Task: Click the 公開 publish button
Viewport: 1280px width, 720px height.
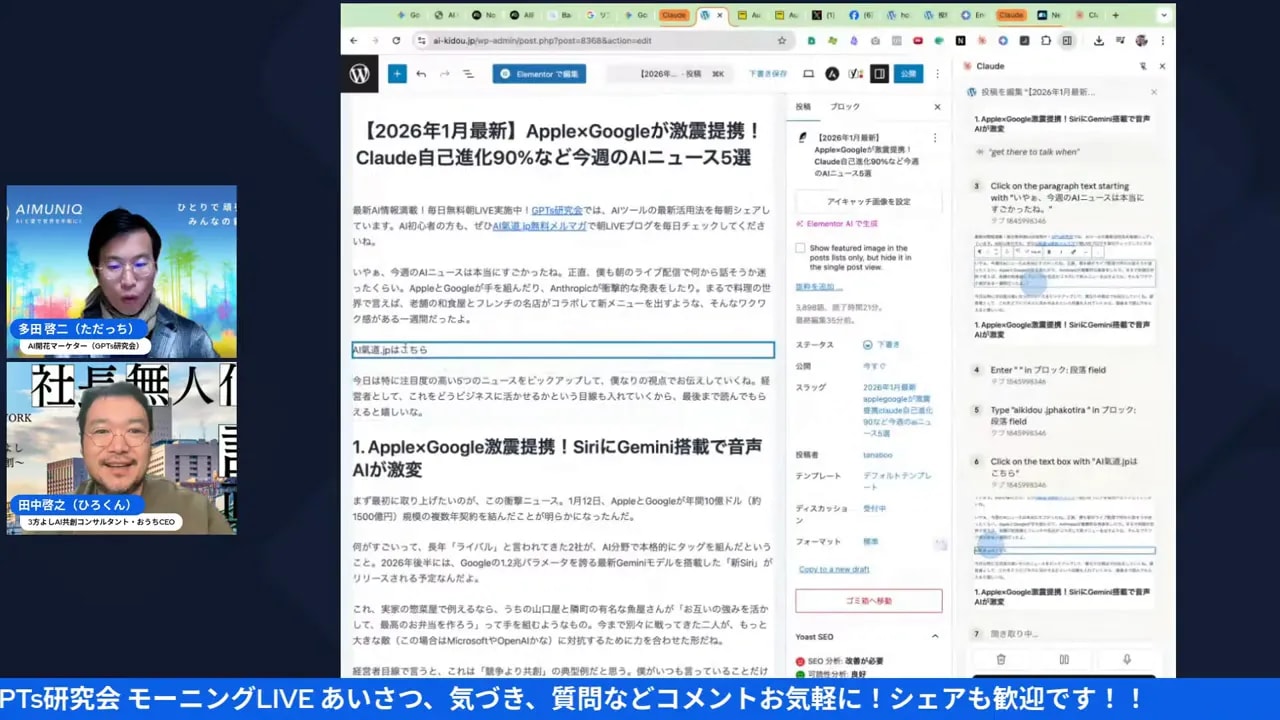Action: coord(907,73)
